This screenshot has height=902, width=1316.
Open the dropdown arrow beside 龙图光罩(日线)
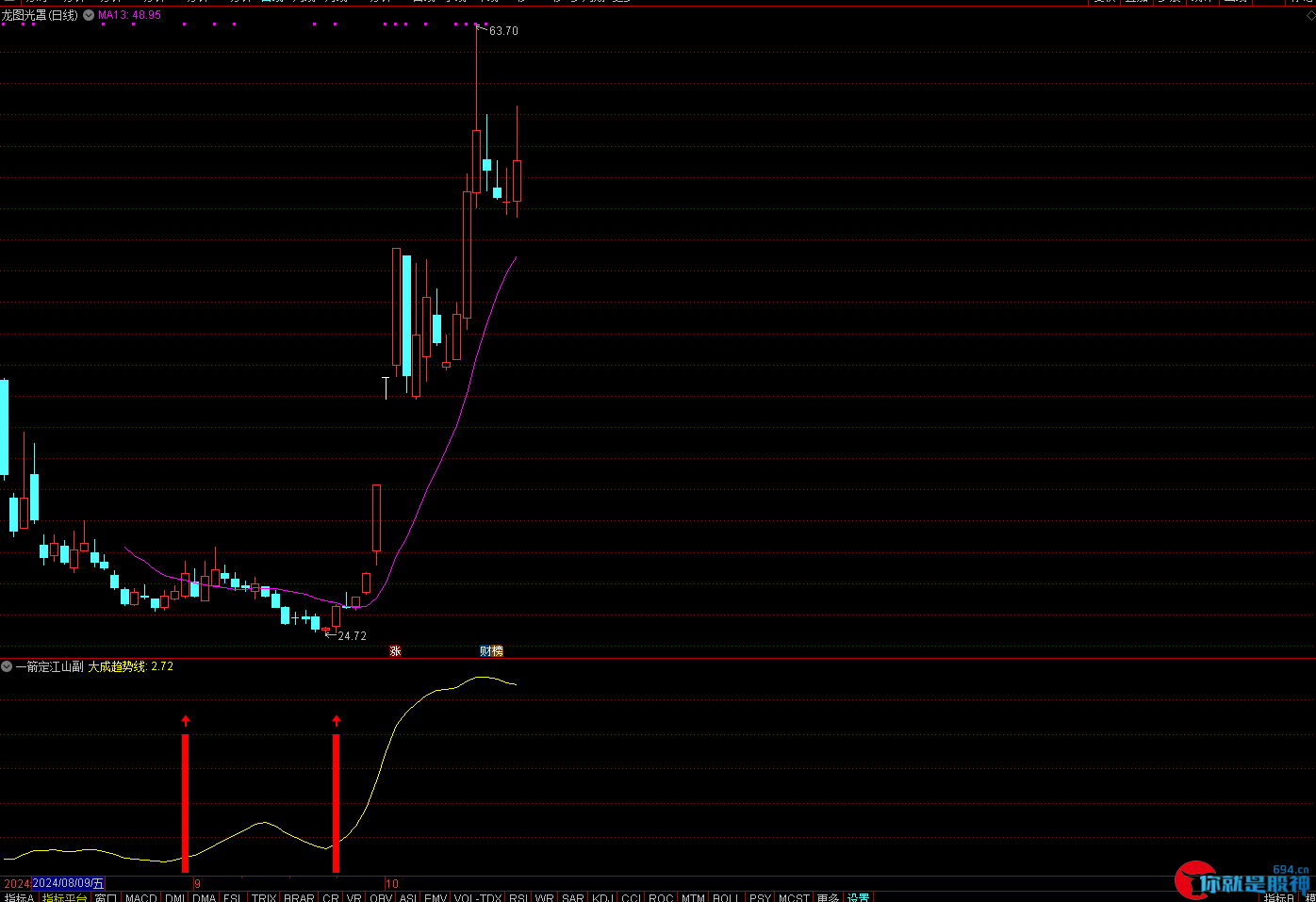tap(89, 15)
